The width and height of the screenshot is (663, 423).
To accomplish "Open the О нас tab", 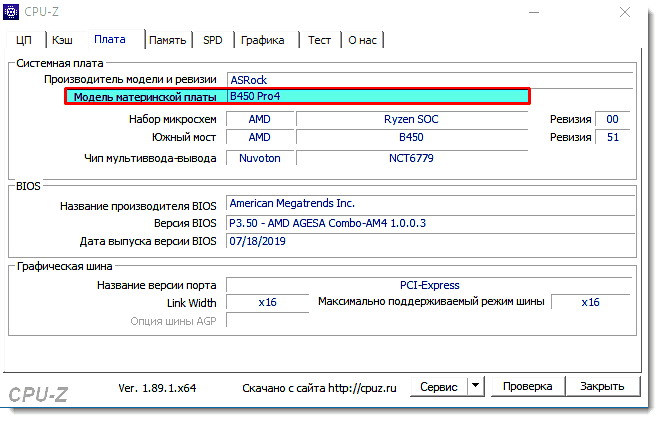I will (362, 40).
